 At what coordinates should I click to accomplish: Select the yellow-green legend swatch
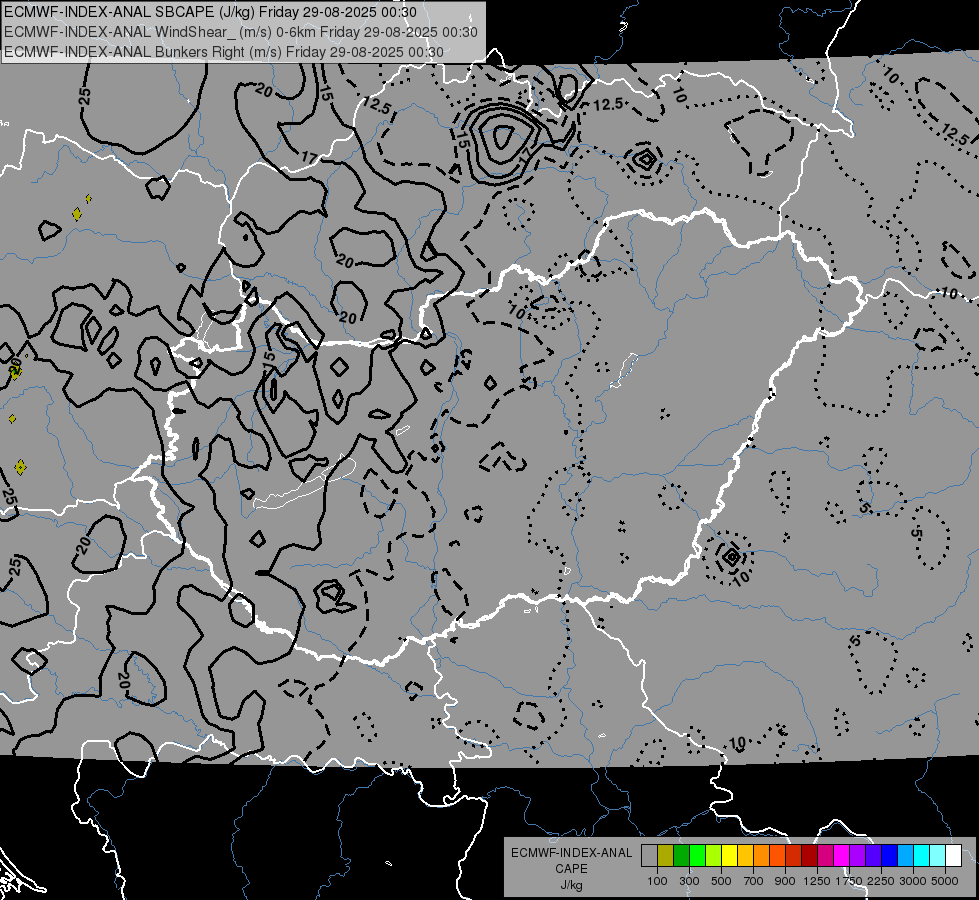point(713,856)
